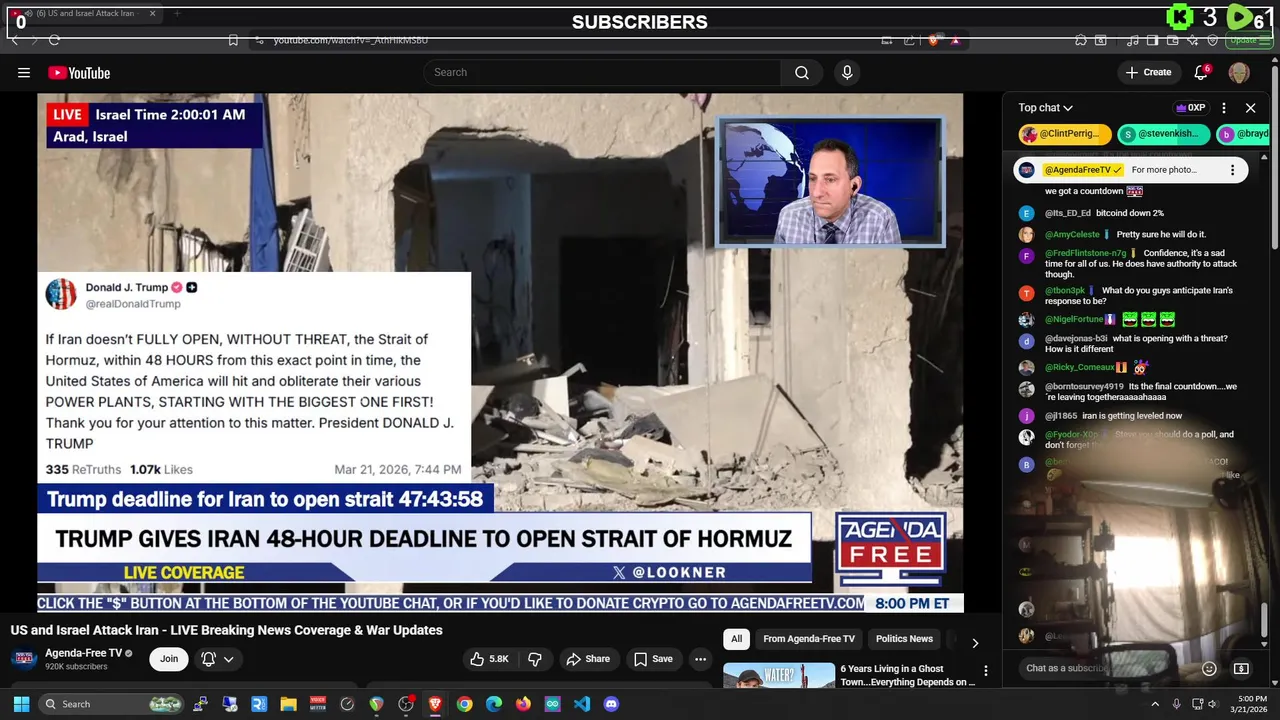Focus the Windows taskbar search box
This screenshot has height=720, width=1280.
coord(112,704)
